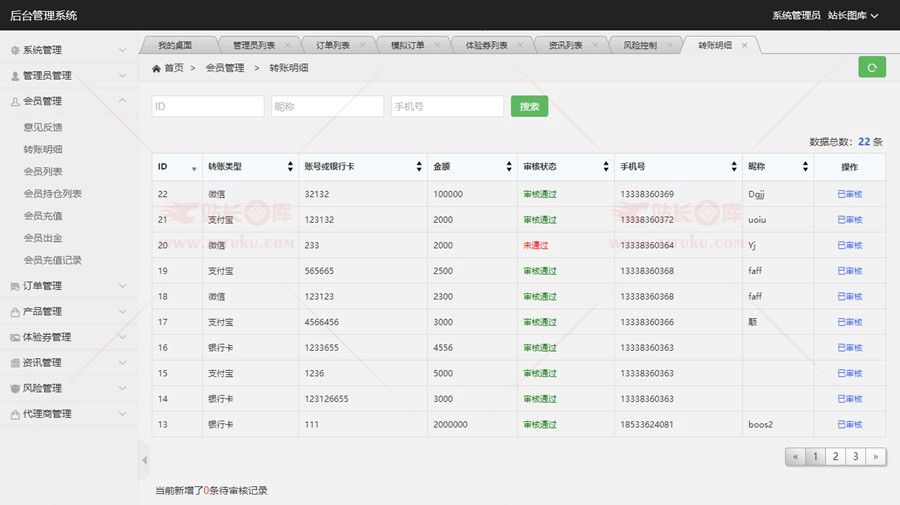
Task: Collapse the sidebar using the left arrow handle
Action: 144,460
